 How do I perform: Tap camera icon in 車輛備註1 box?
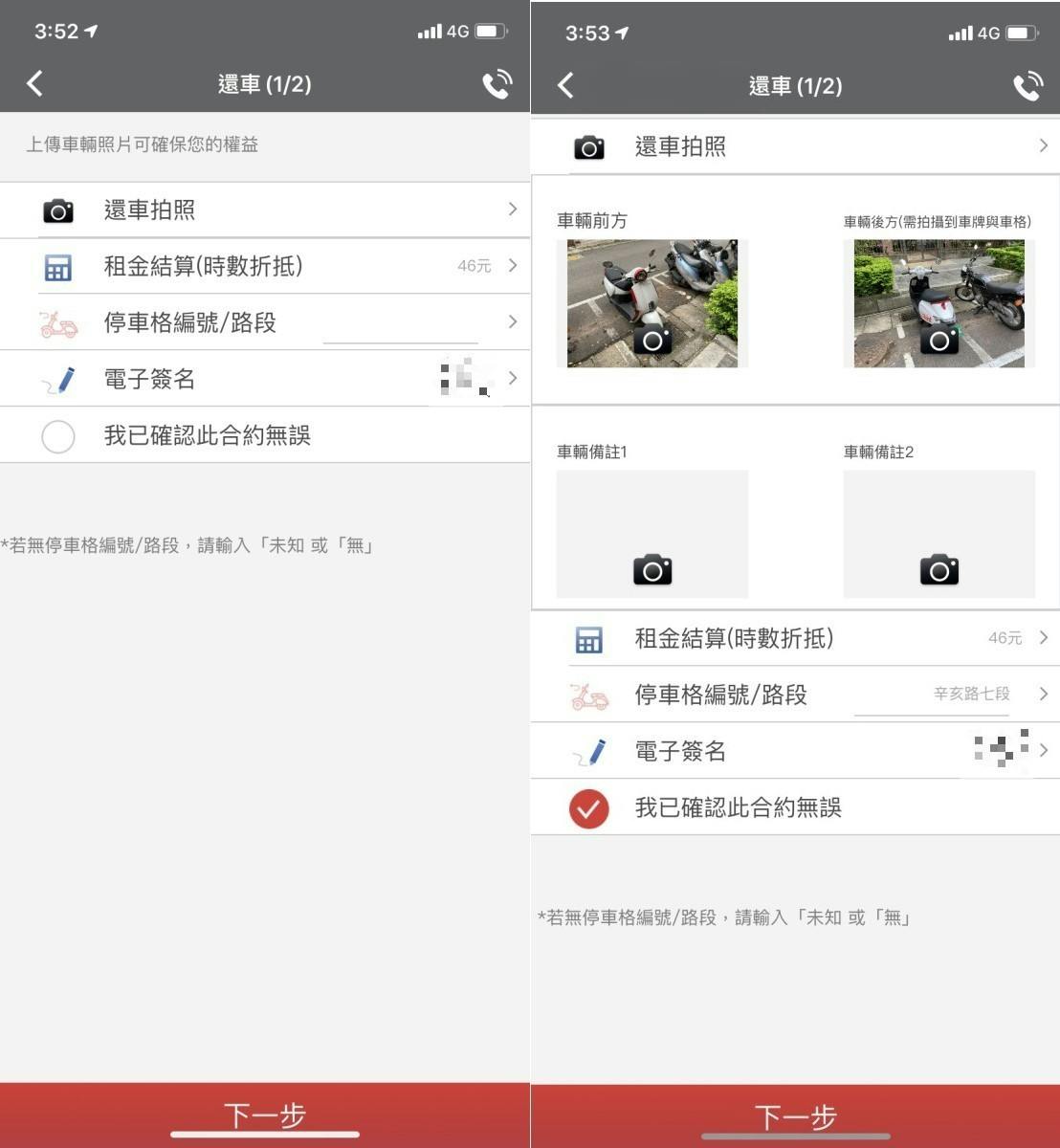point(652,570)
